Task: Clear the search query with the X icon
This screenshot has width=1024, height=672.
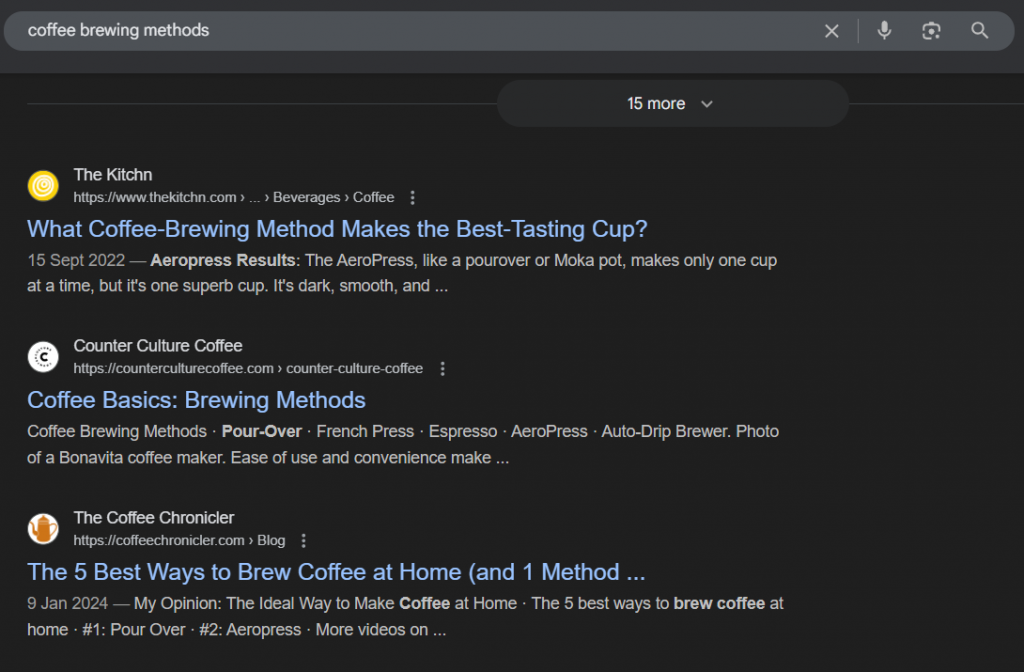Action: [832, 30]
